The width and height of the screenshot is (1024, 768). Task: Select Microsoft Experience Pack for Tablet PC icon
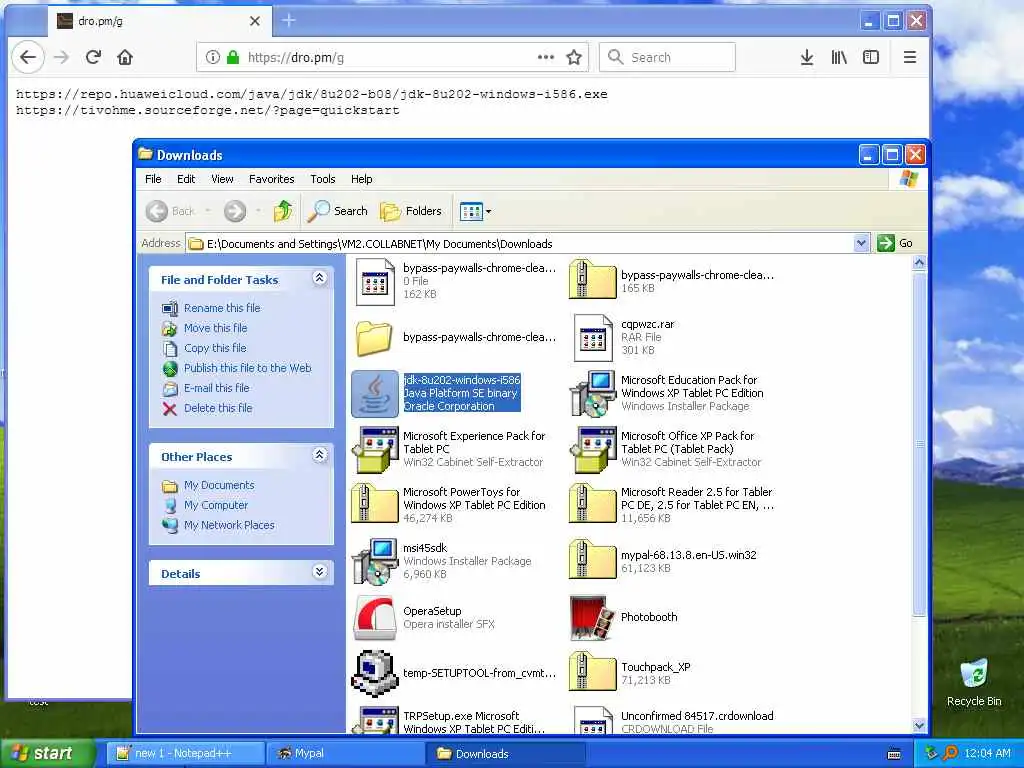375,449
